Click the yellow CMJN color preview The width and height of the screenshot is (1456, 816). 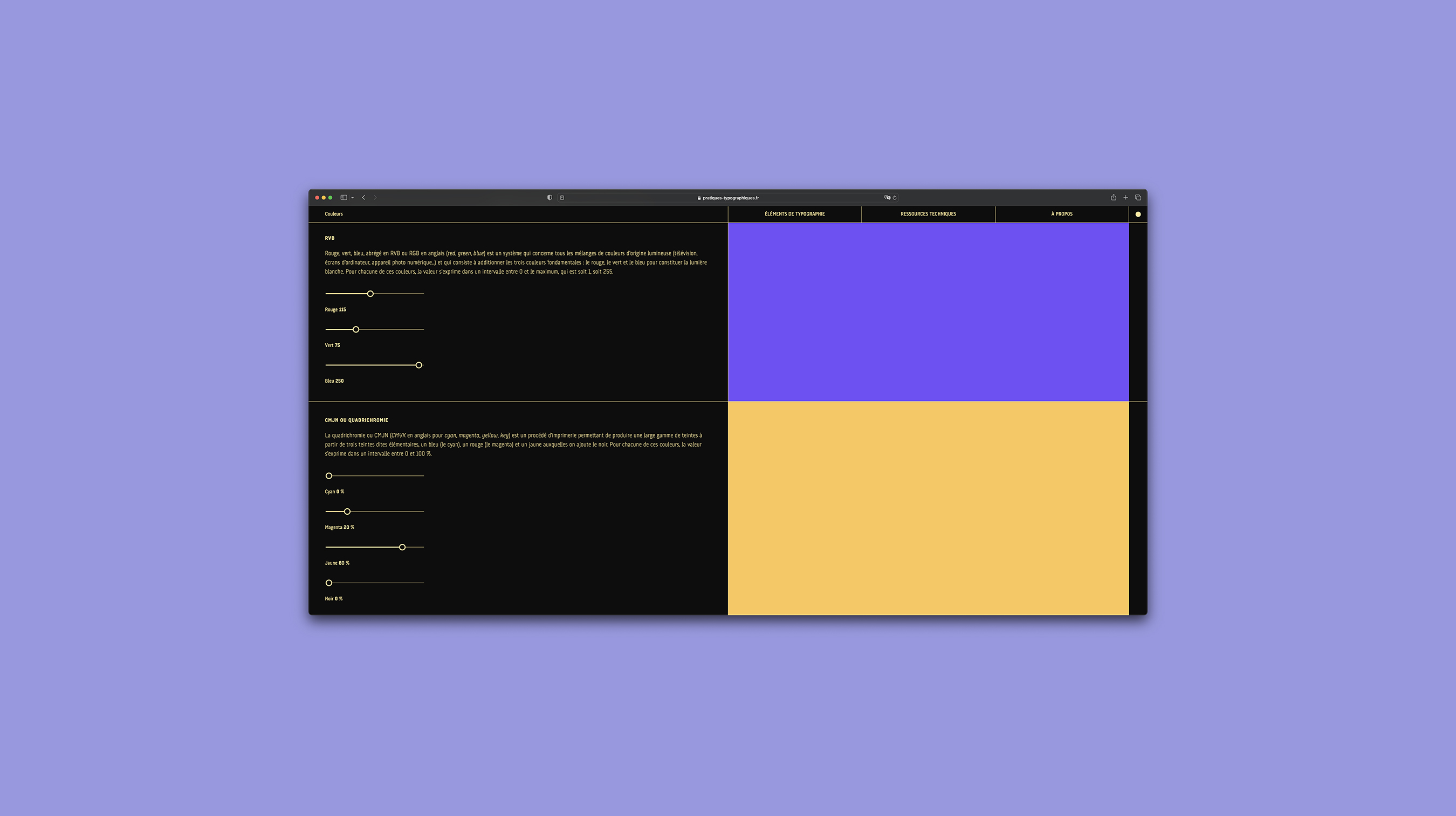[x=928, y=508]
